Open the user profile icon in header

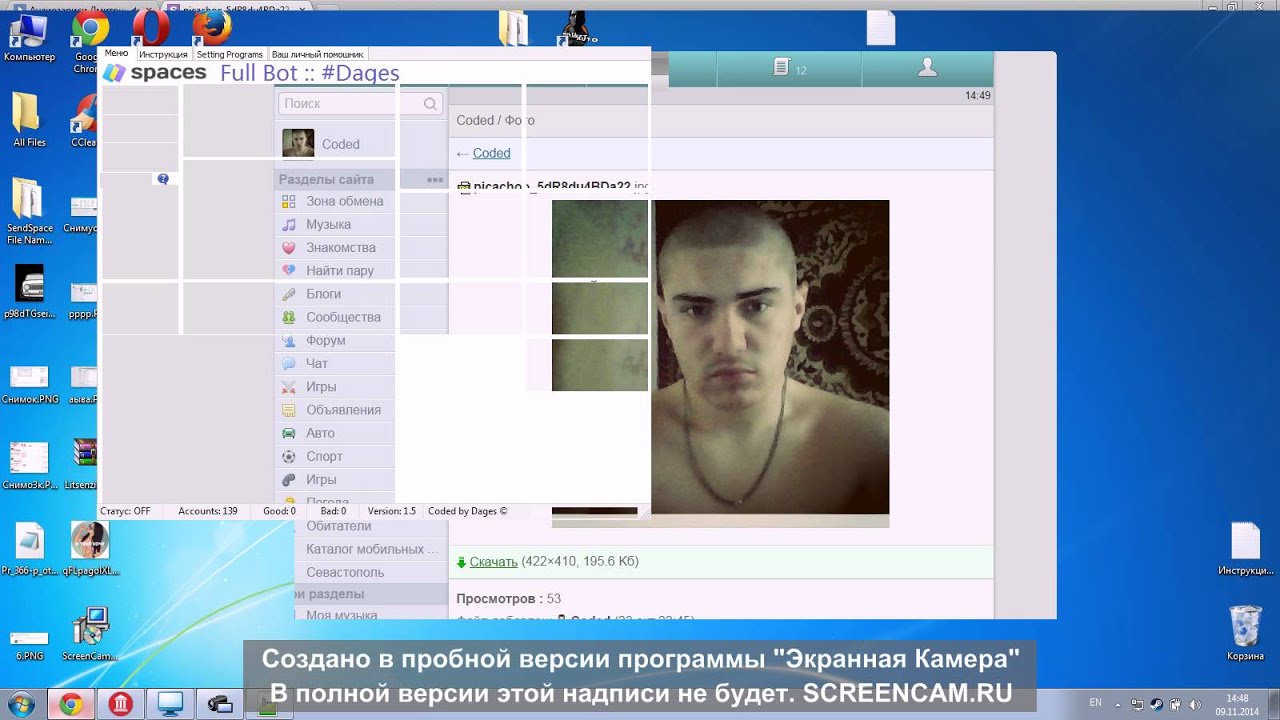tap(927, 67)
